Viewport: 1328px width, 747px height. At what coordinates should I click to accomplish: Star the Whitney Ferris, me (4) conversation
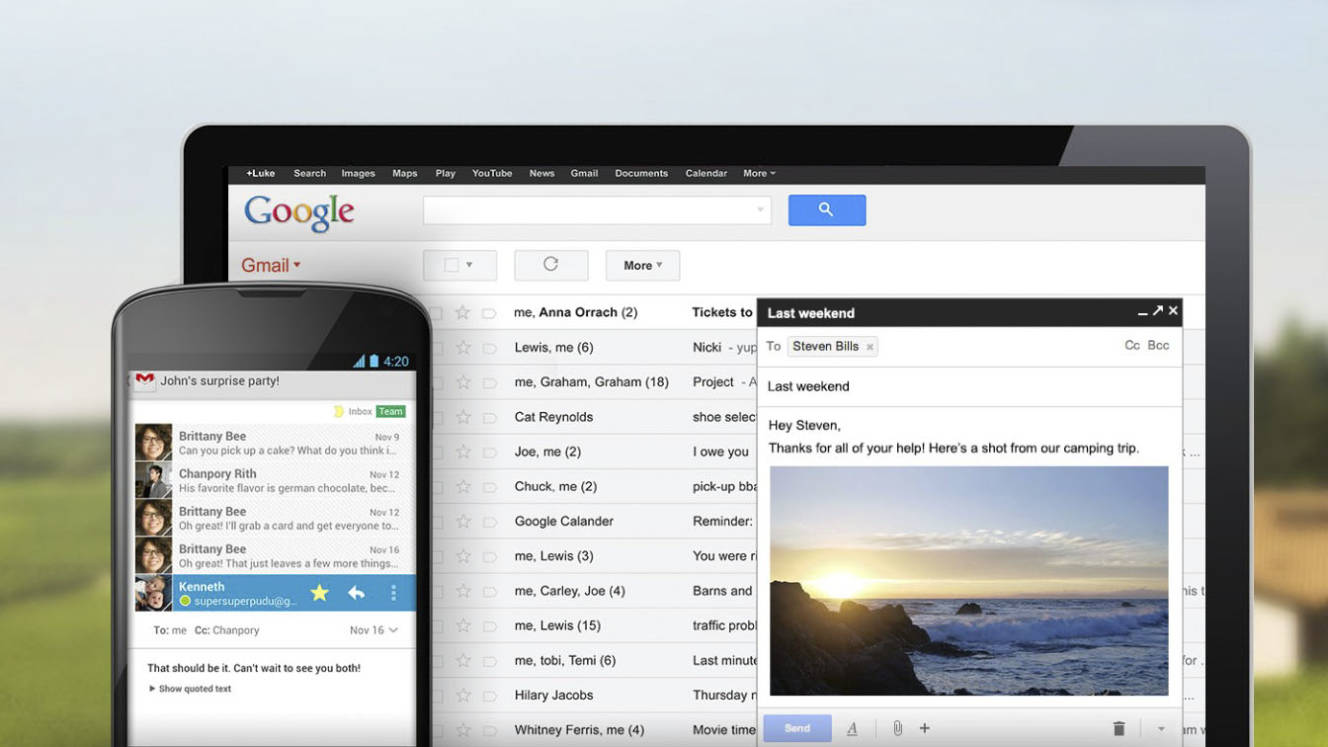[x=462, y=730]
